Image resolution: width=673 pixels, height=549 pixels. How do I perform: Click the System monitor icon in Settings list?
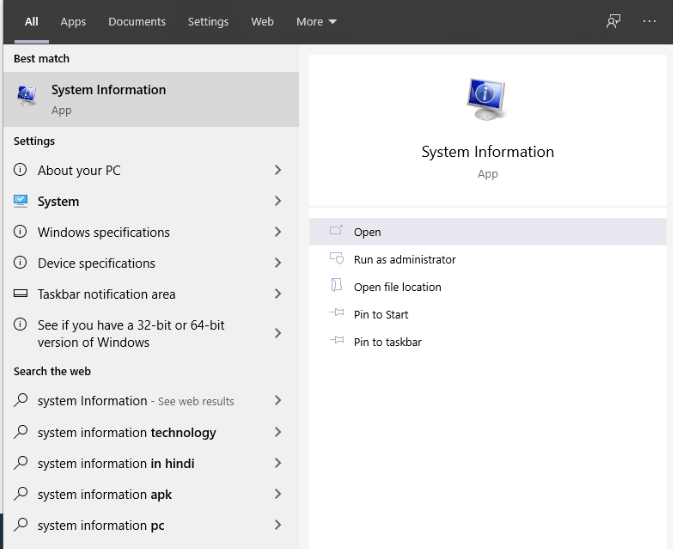(x=21, y=201)
